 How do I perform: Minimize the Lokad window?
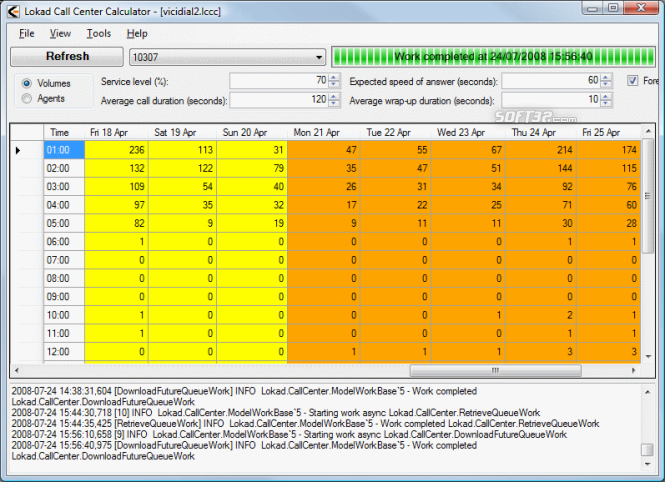click(x=593, y=8)
